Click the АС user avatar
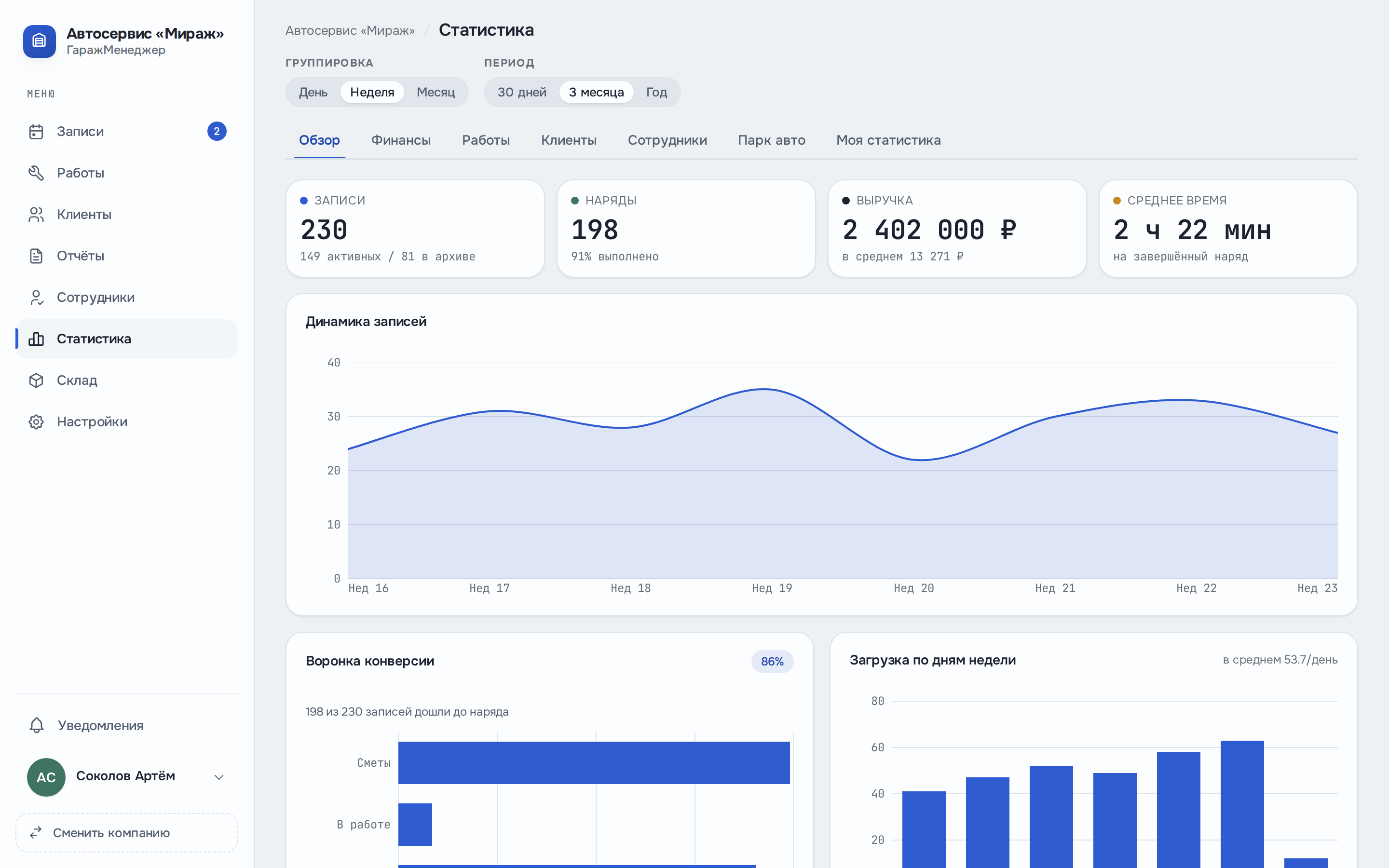Image resolution: width=1389 pixels, height=868 pixels. click(46, 777)
